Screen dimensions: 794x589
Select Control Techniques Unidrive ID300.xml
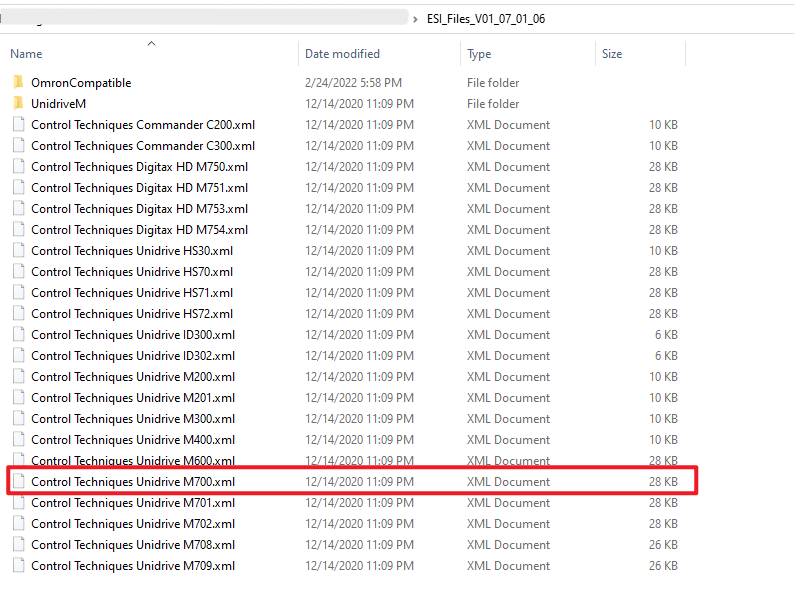click(x=133, y=335)
